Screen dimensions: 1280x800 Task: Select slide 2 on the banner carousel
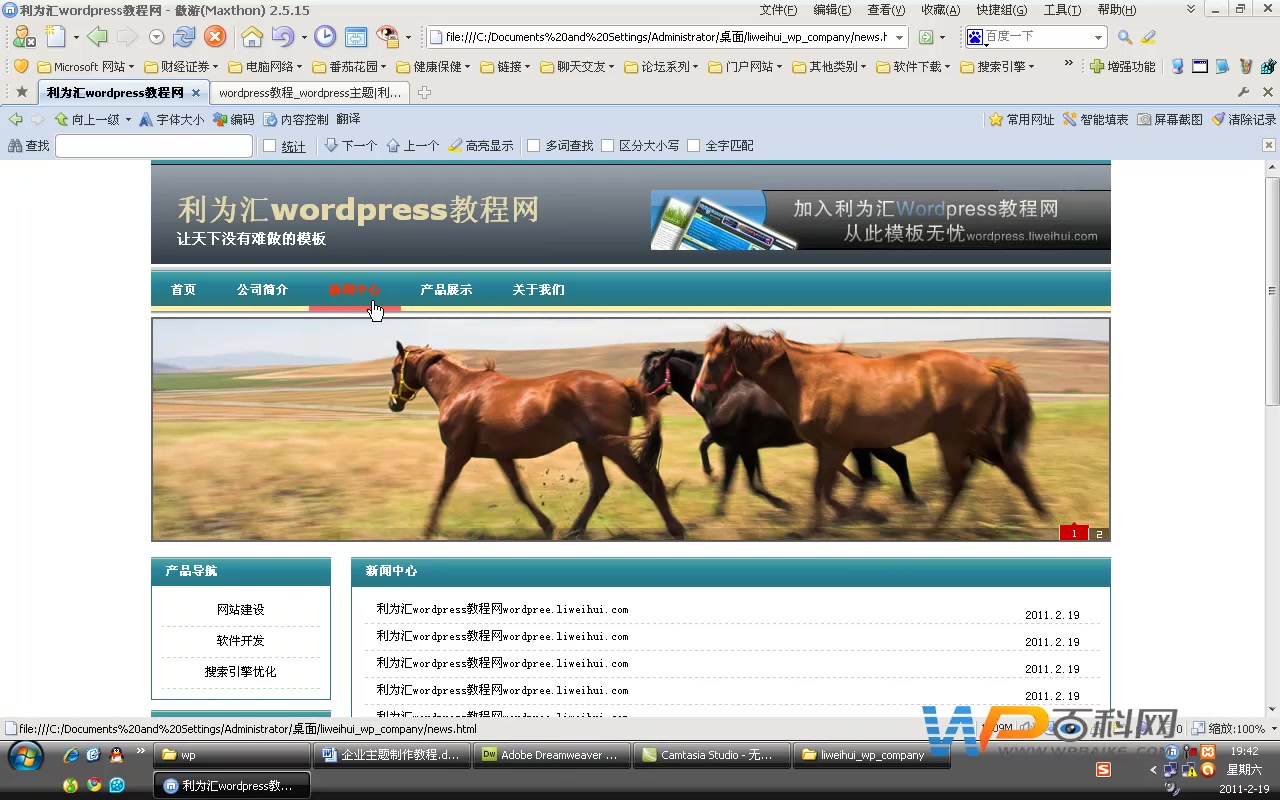(1098, 533)
